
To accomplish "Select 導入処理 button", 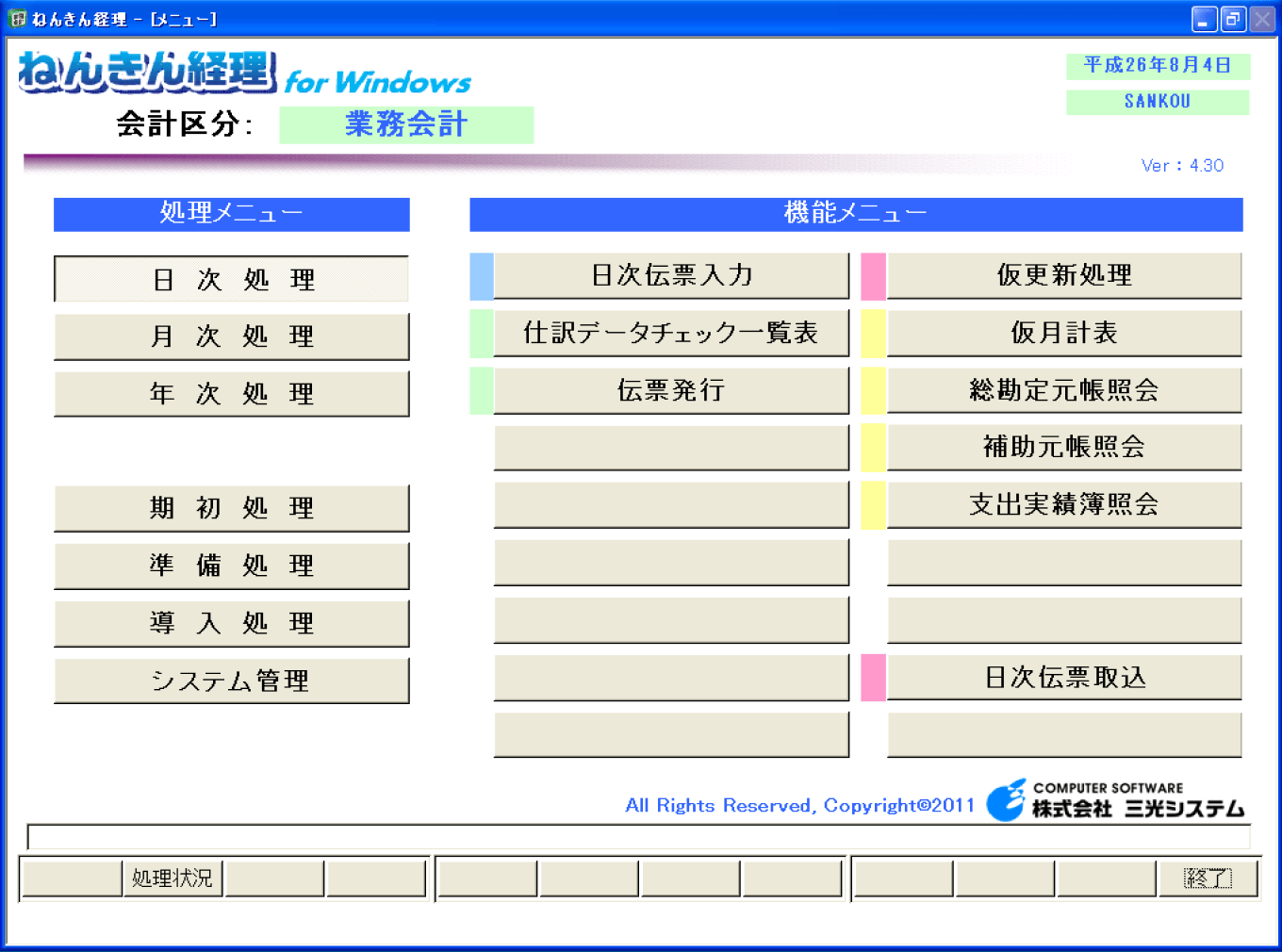I will coord(232,623).
